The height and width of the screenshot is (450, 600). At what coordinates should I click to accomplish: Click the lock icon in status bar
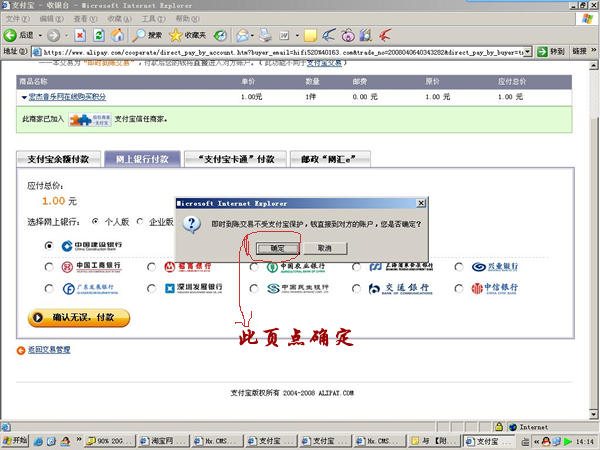pos(499,427)
